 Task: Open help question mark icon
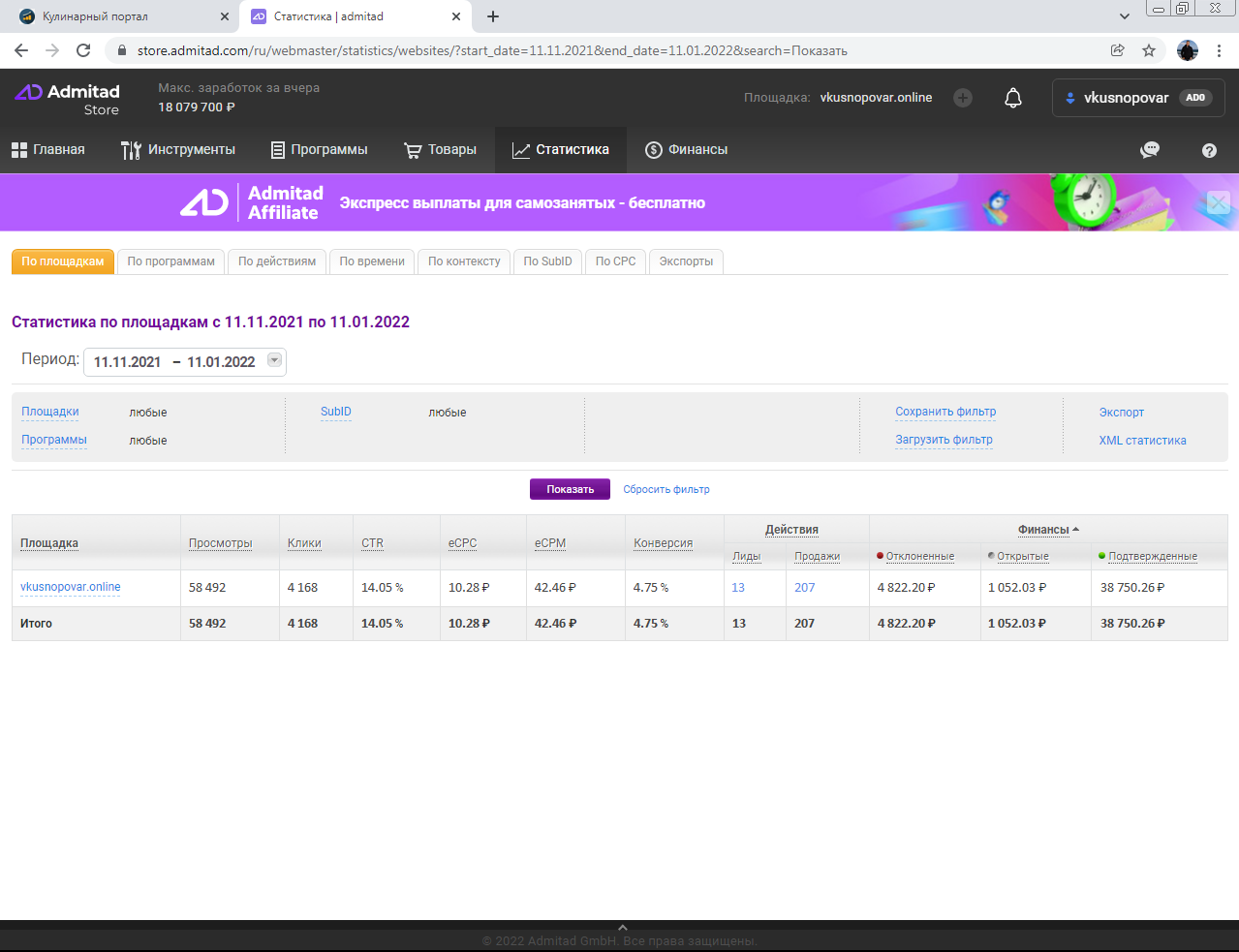[x=1209, y=150]
